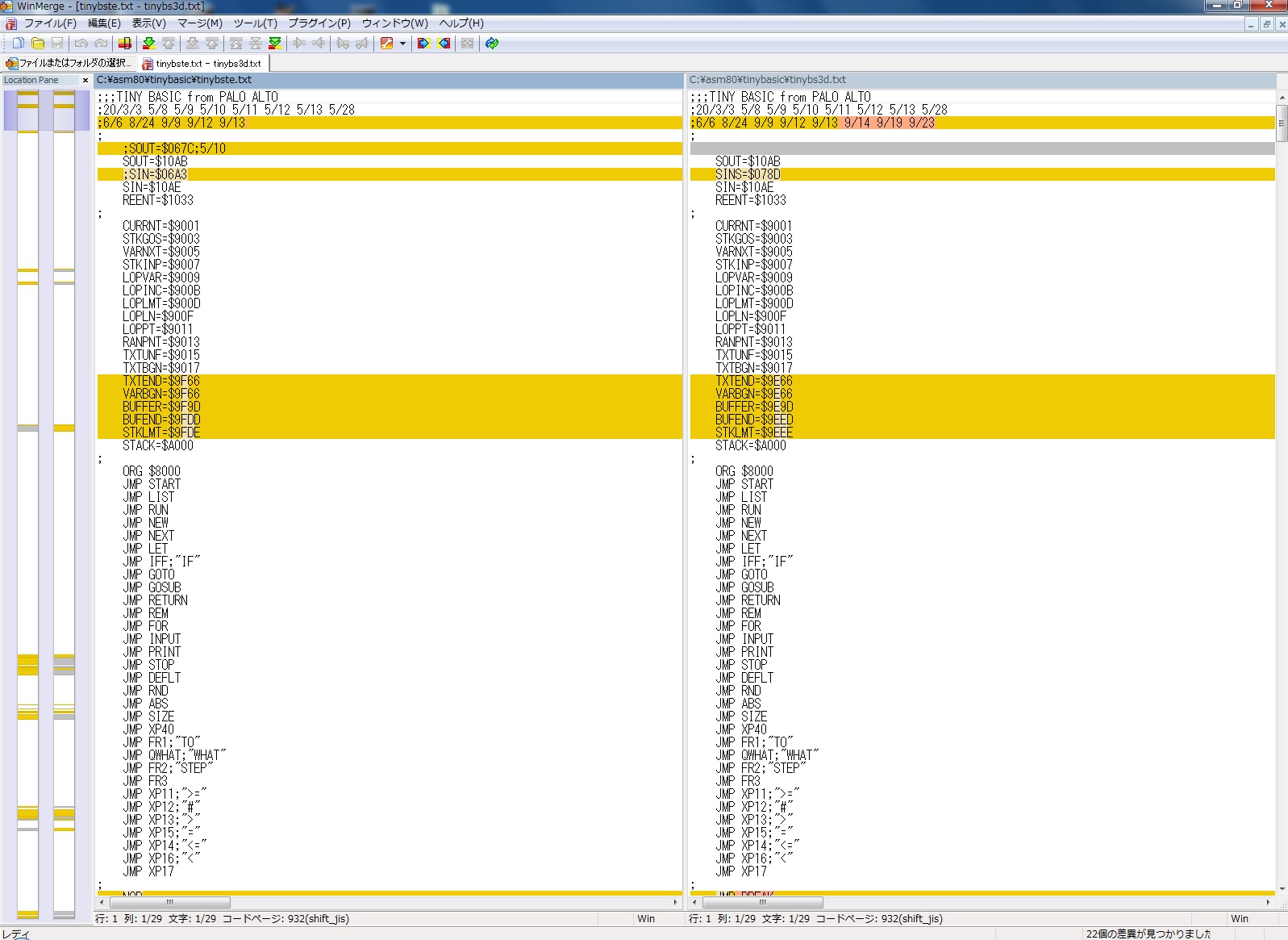Open the ツール(T) menu

[x=256, y=23]
